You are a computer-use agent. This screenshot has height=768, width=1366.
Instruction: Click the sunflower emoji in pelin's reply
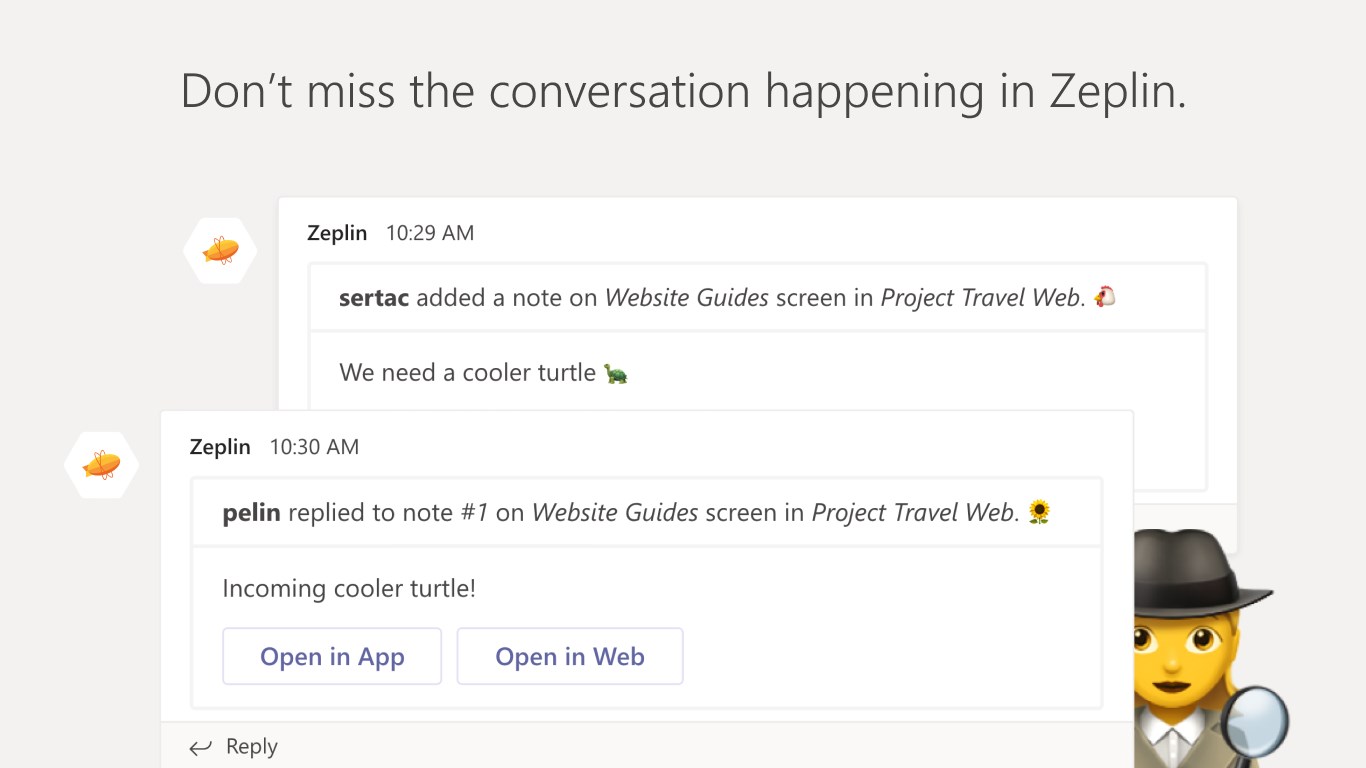[x=1039, y=513]
